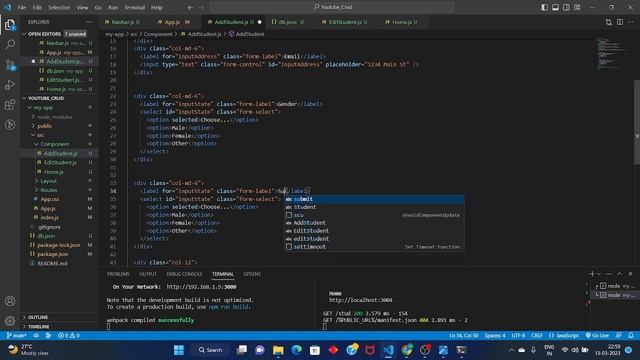Screen dimensions: 640x360
Task: Click UTF-8 encoding in status bar
Action: click(518, 335)
